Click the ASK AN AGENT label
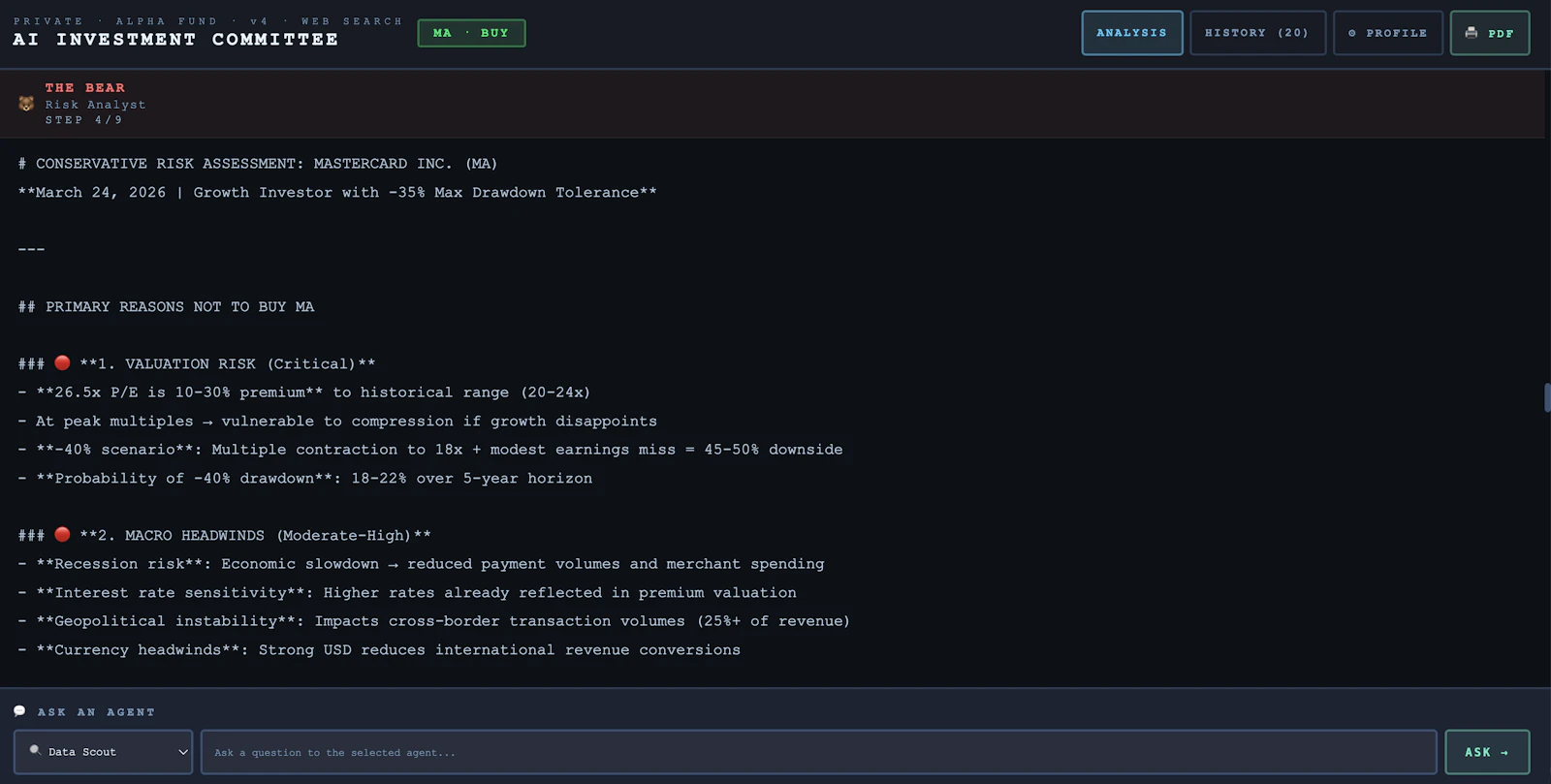 pyautogui.click(x=96, y=712)
